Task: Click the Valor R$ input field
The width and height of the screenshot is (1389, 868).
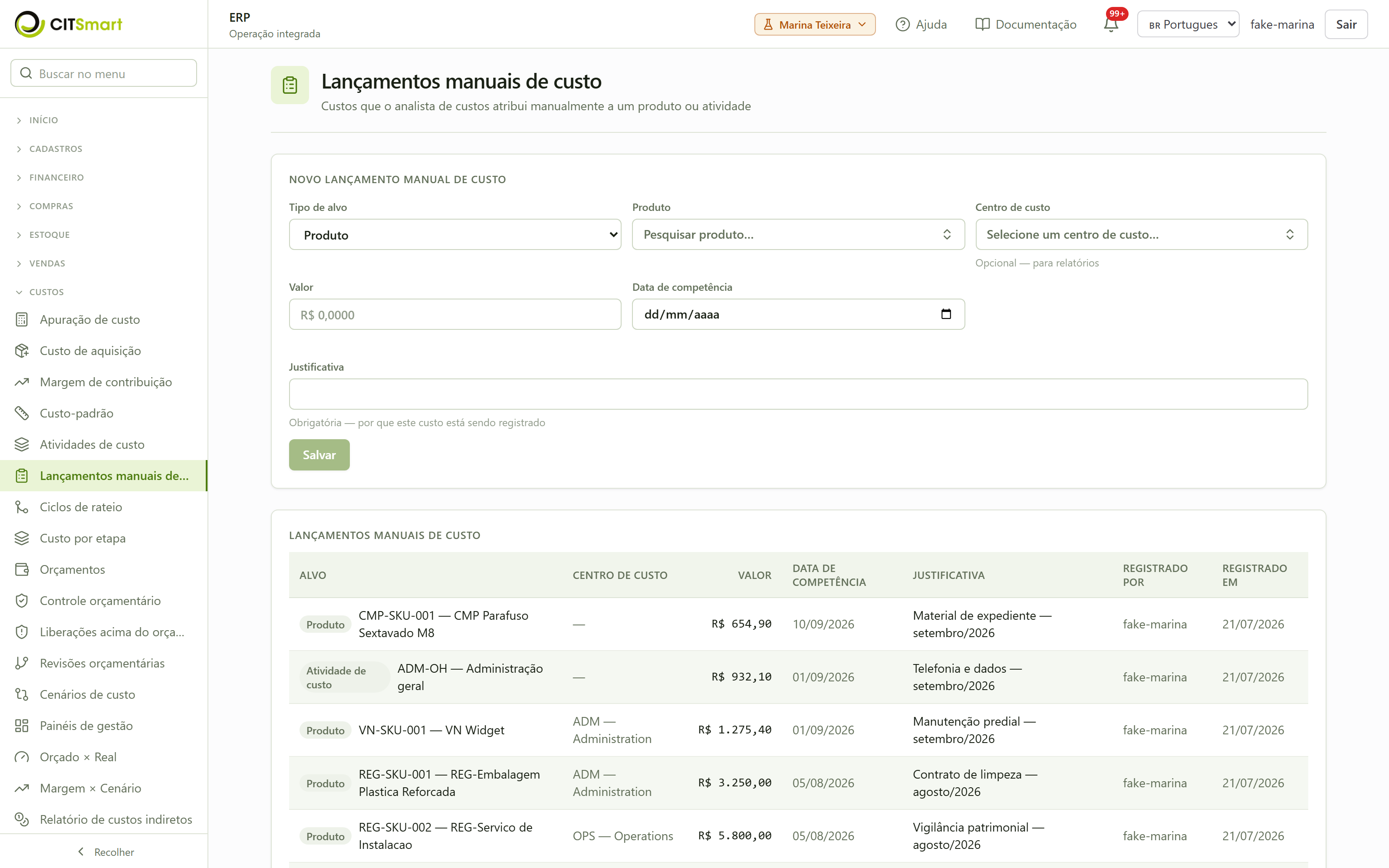Action: [455, 315]
